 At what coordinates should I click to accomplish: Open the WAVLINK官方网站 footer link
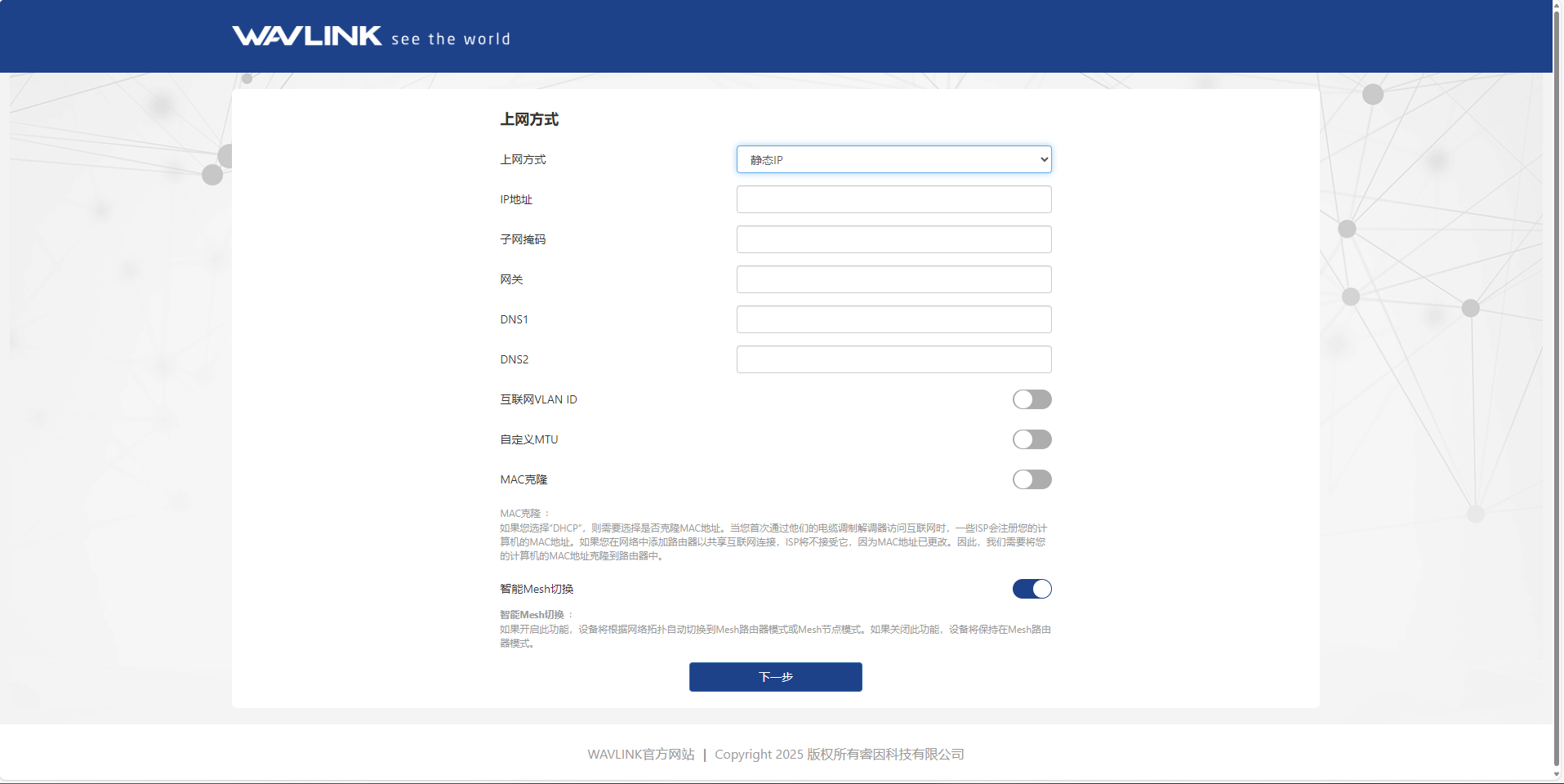[x=640, y=755]
